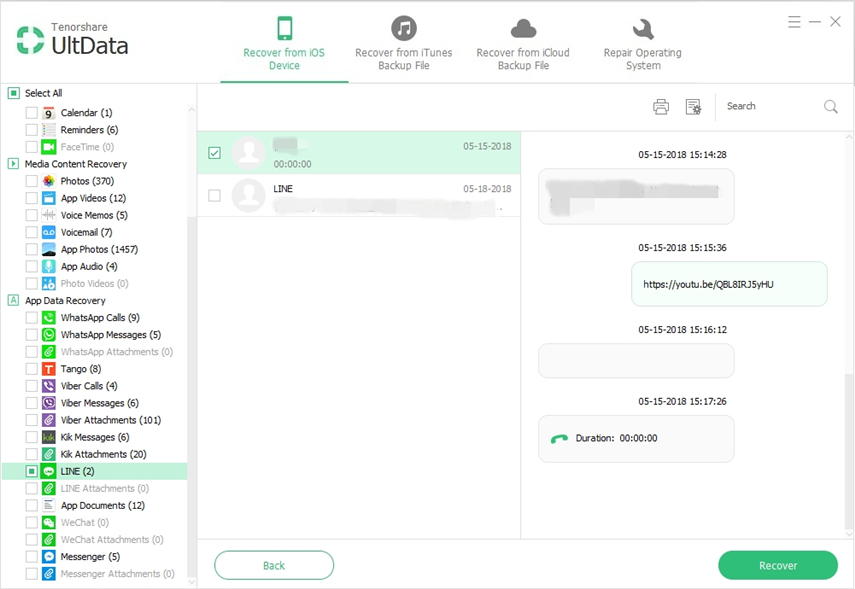Focus the Search input field
This screenshot has height=589, width=855.
coord(772,106)
